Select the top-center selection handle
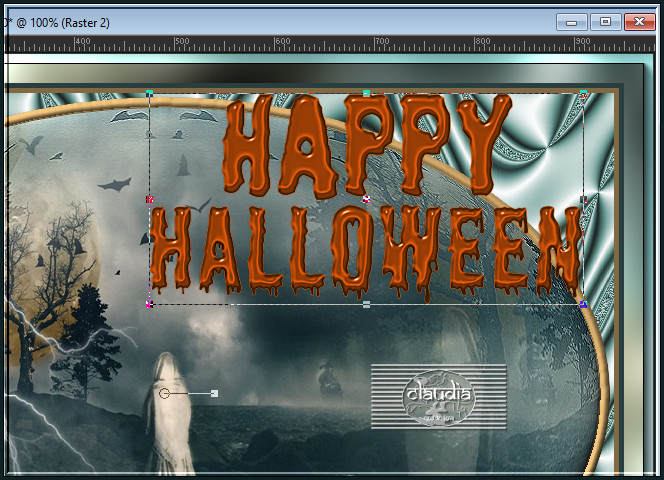The width and height of the screenshot is (664, 480). tap(367, 93)
